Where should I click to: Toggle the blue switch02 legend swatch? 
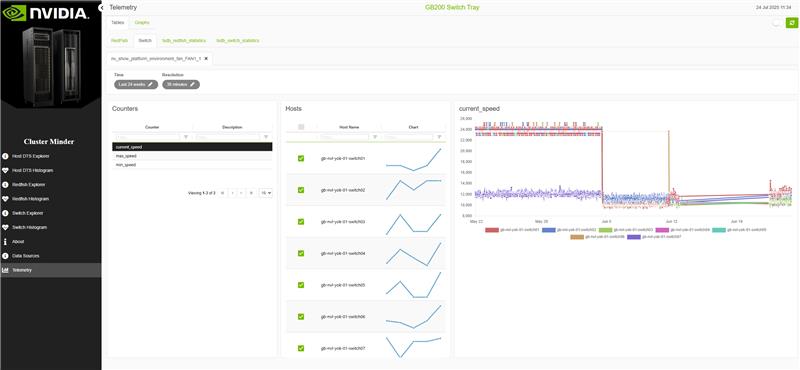tap(548, 230)
